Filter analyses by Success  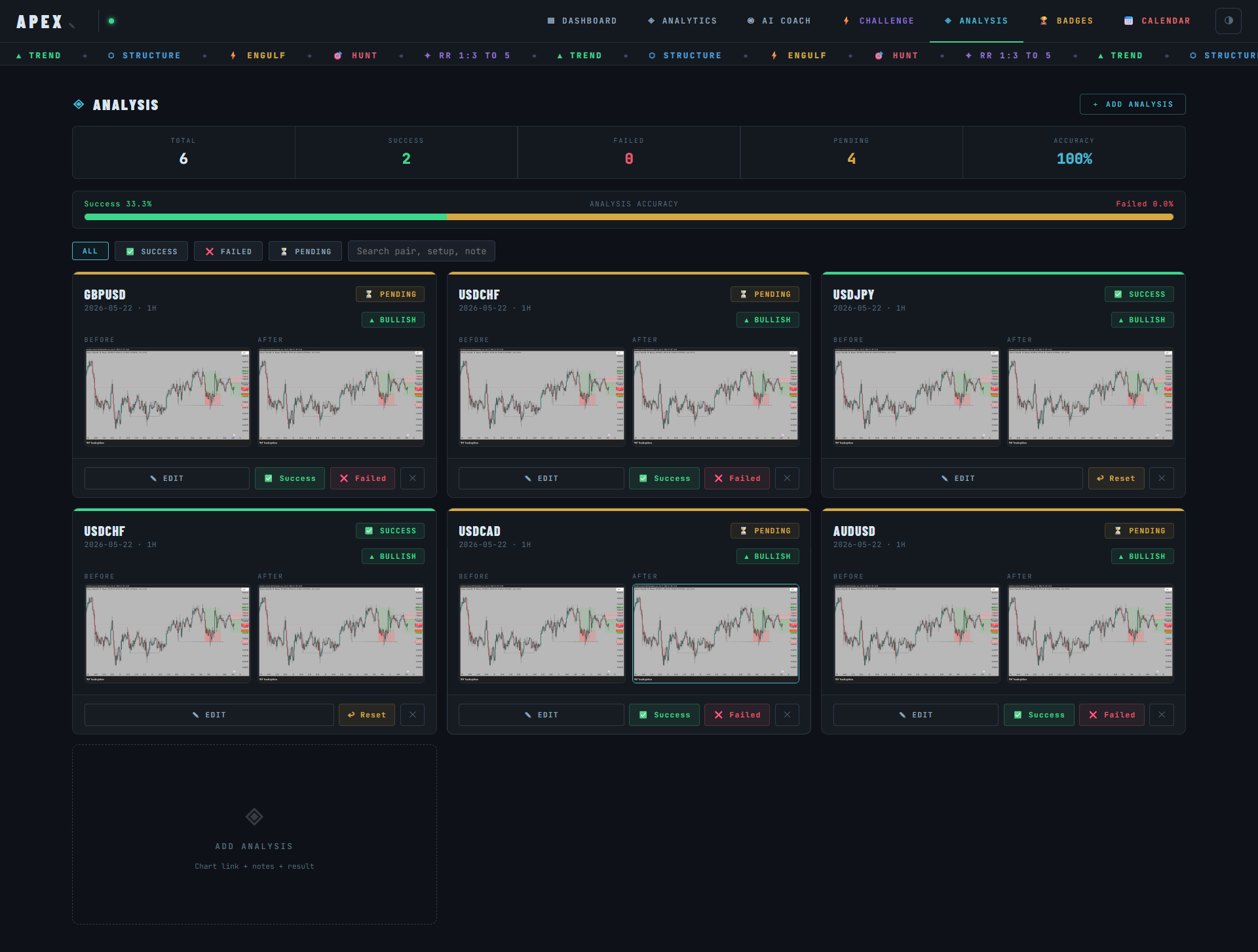tap(151, 252)
